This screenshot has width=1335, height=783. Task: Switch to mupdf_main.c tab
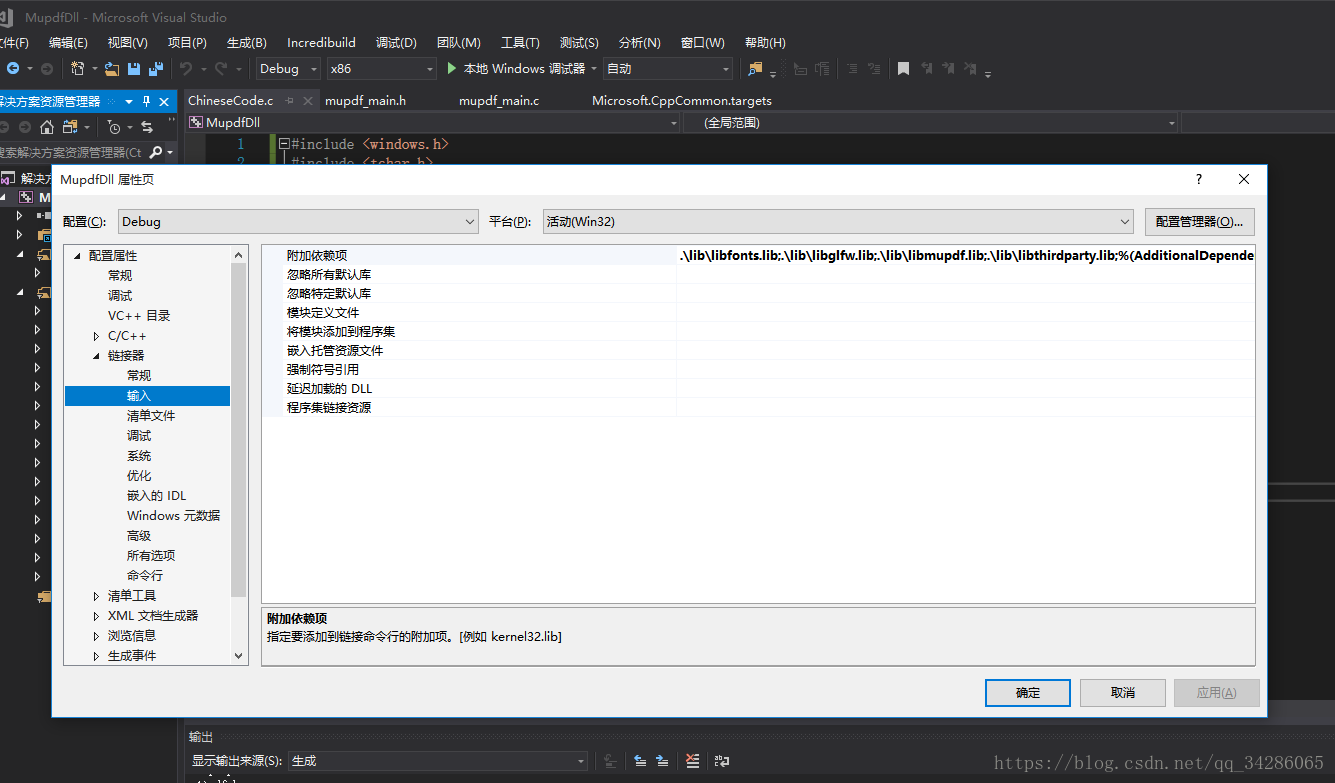click(499, 101)
